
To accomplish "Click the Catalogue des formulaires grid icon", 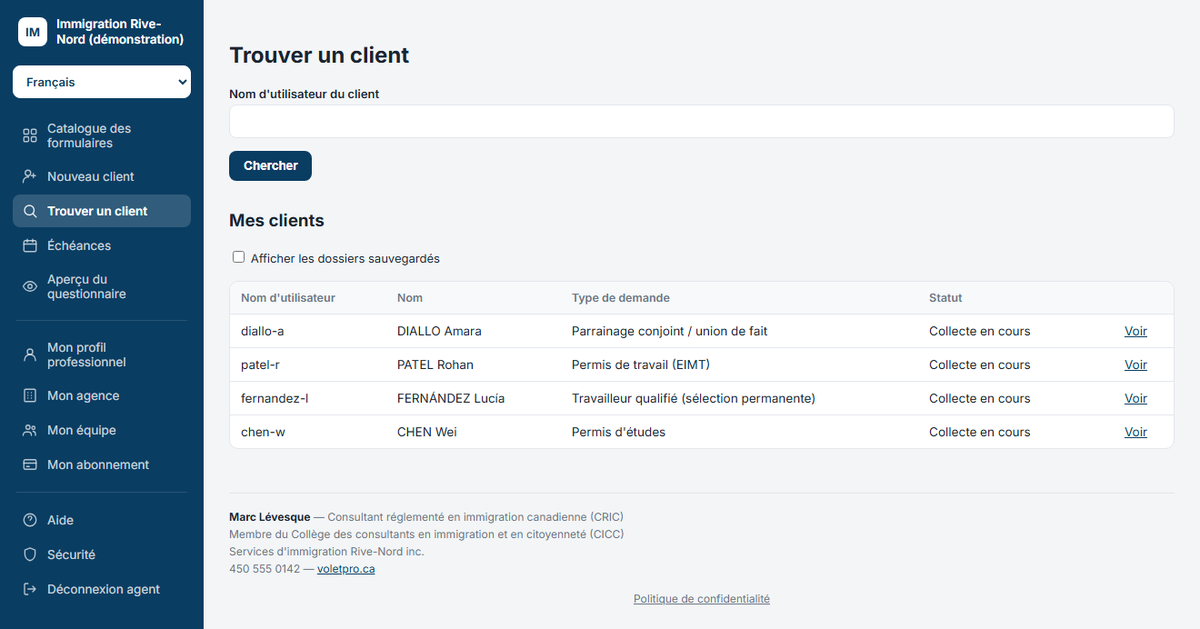I will 30,136.
